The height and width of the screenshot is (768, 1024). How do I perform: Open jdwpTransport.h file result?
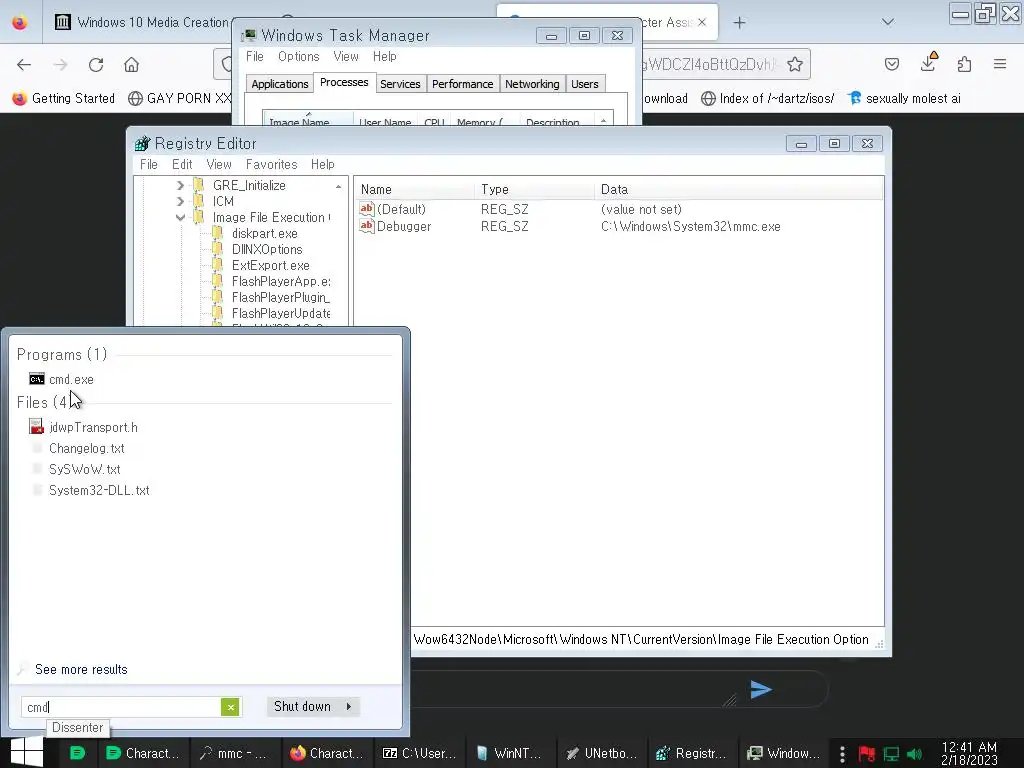(x=93, y=428)
